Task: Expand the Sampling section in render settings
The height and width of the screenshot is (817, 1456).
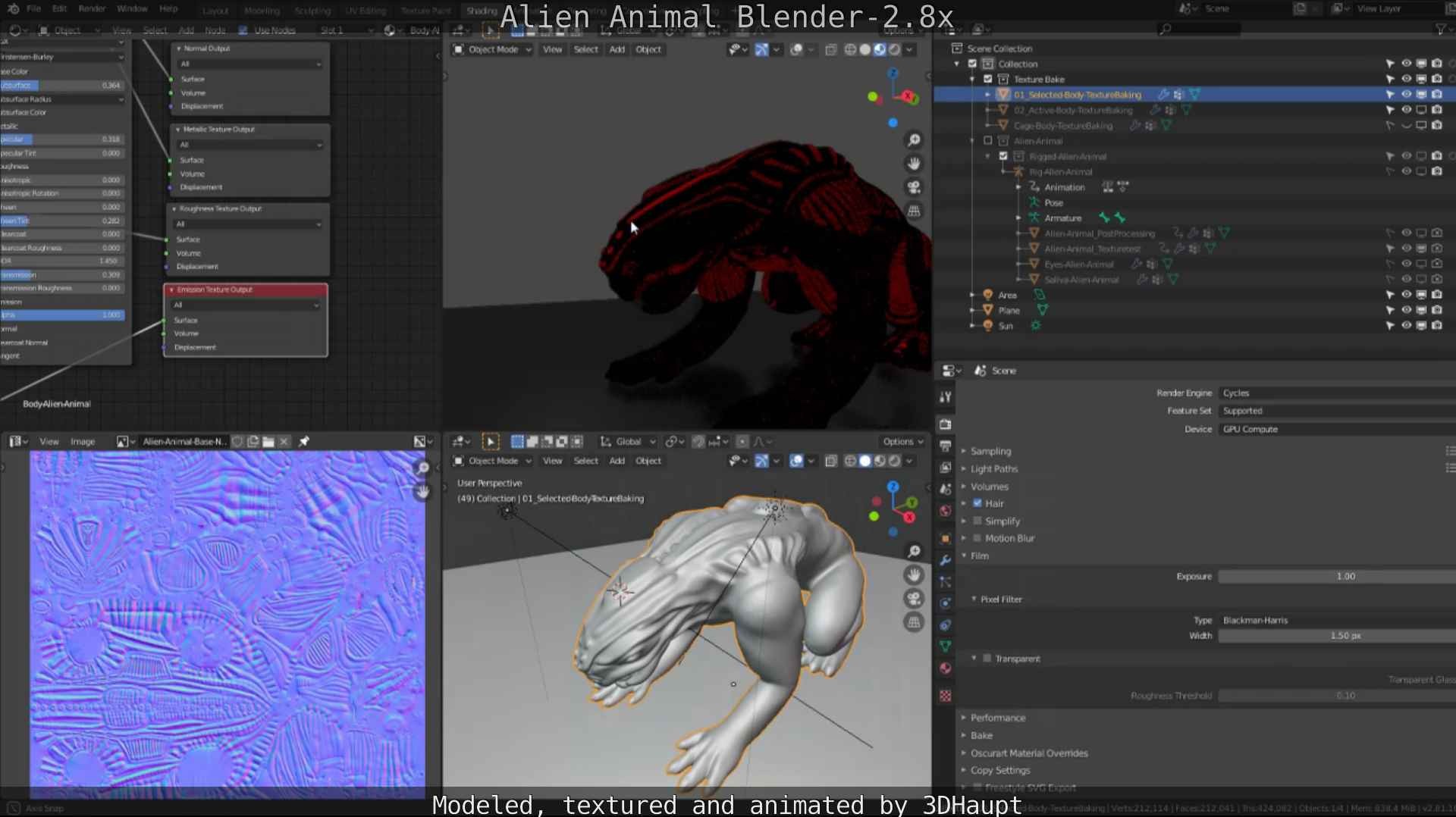Action: (990, 451)
